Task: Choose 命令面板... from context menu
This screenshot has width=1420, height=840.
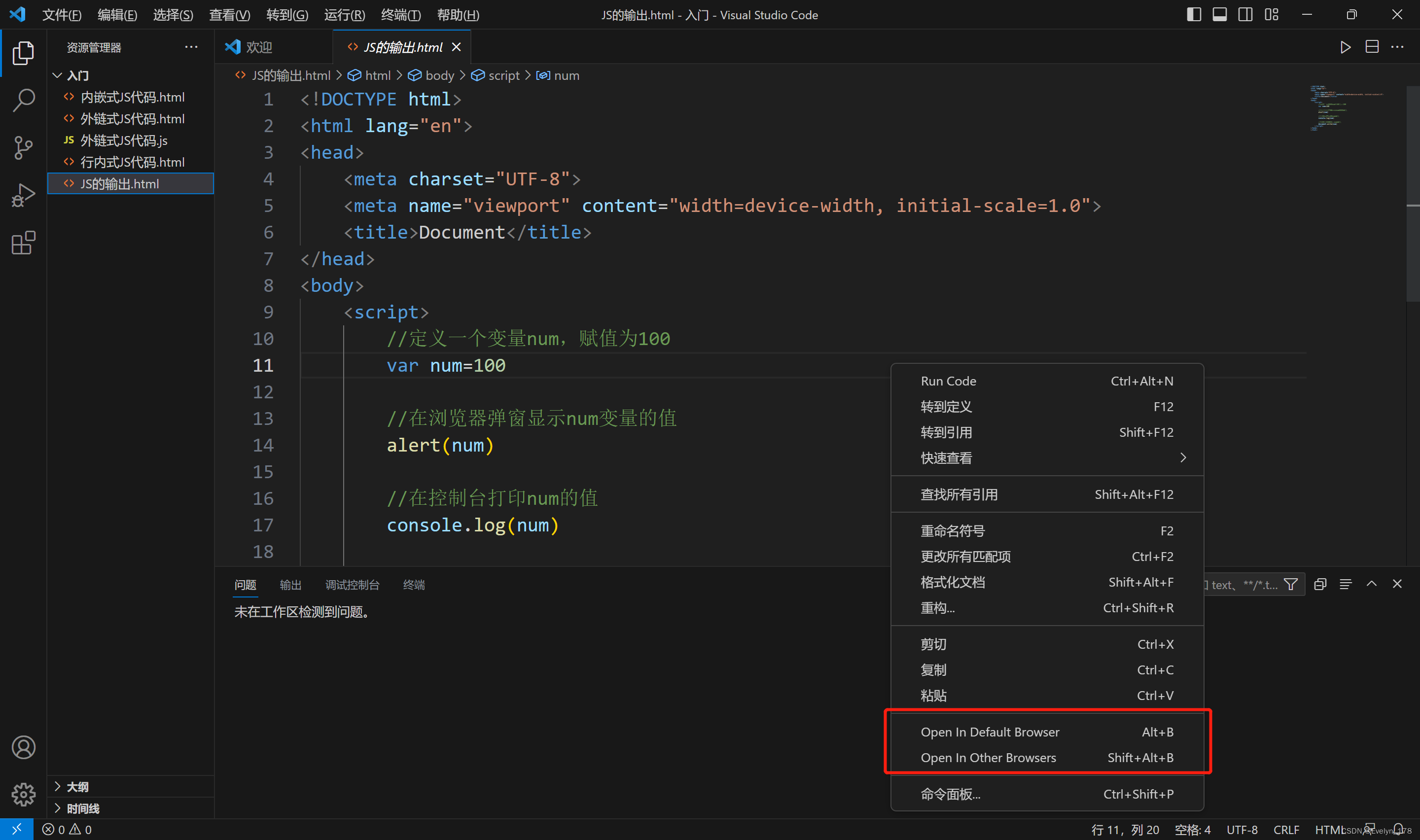Action: [x=1047, y=794]
